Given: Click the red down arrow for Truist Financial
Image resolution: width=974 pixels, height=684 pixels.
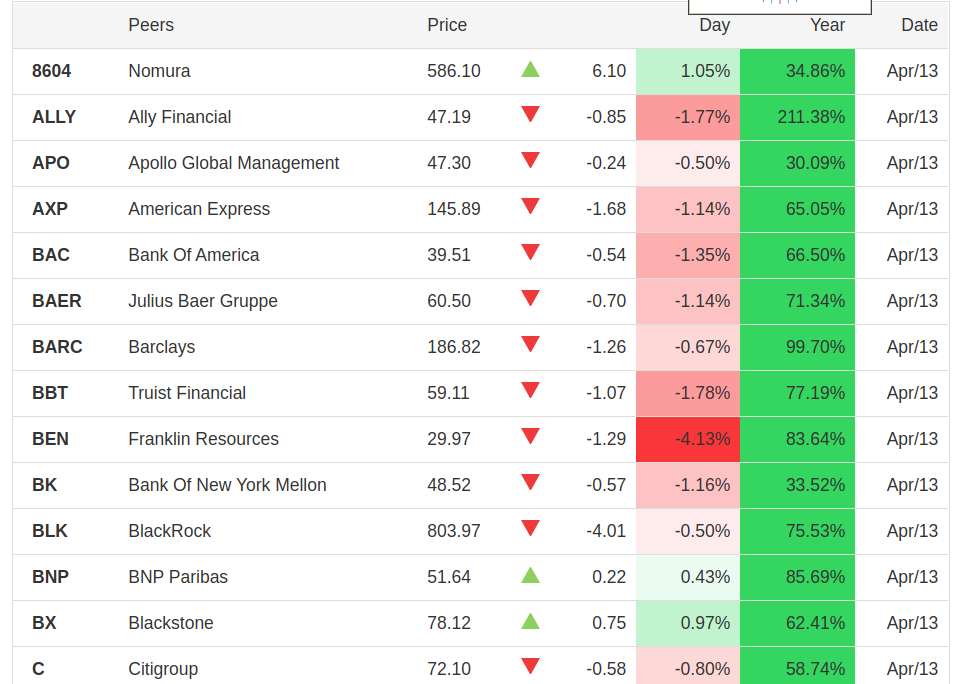Looking at the screenshot, I should (x=530, y=390).
